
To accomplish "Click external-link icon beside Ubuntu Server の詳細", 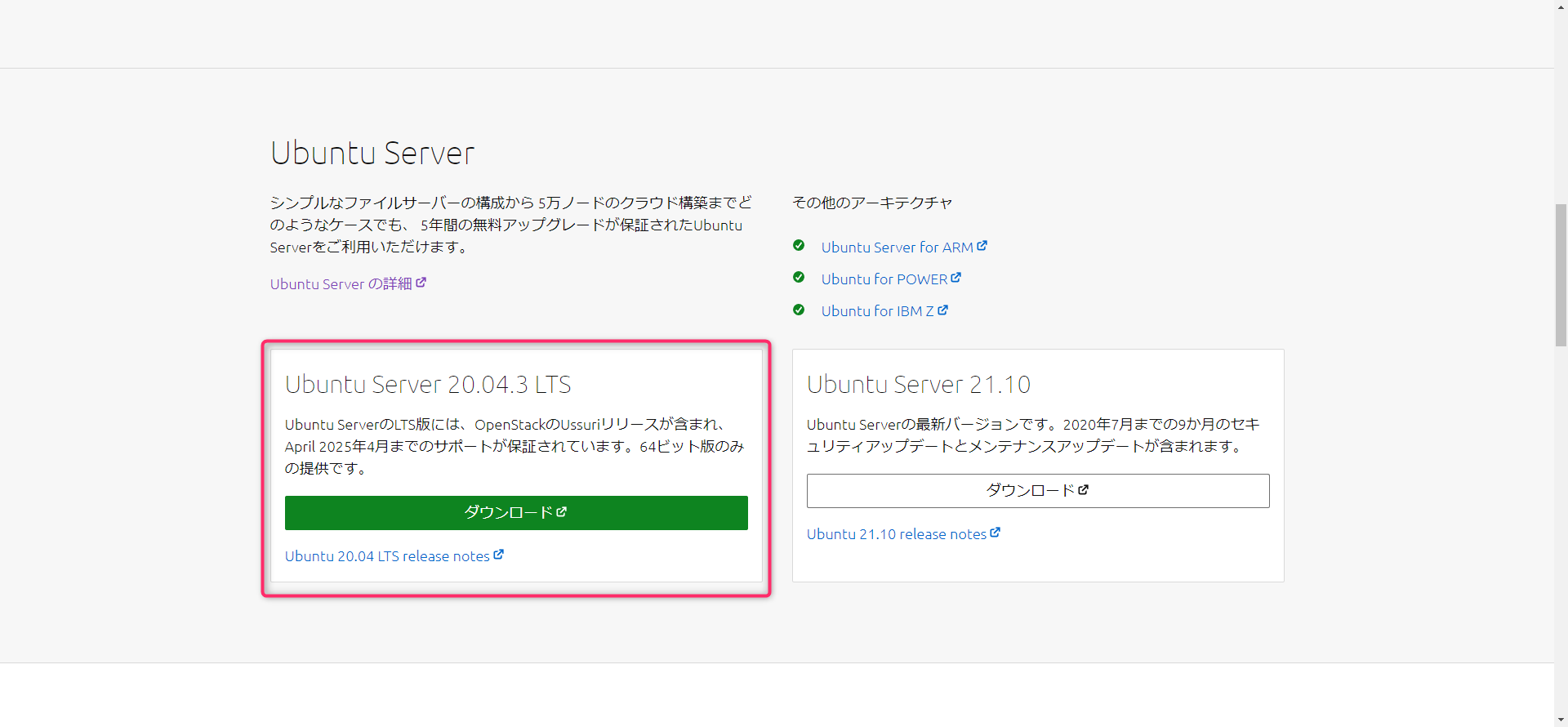I will point(421,283).
